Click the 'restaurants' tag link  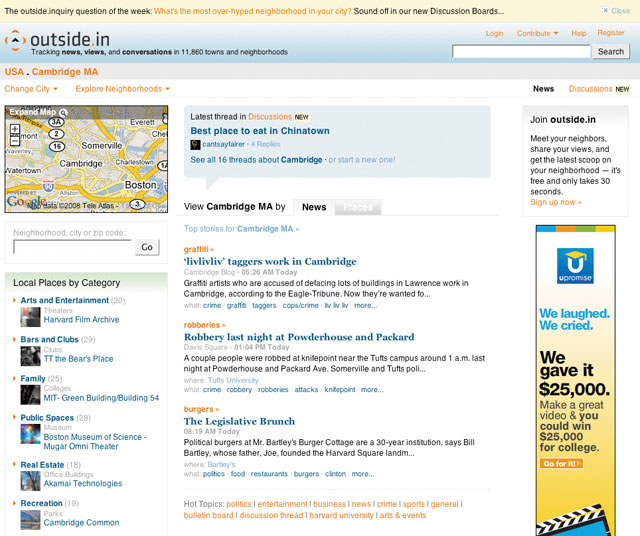[x=269, y=474]
